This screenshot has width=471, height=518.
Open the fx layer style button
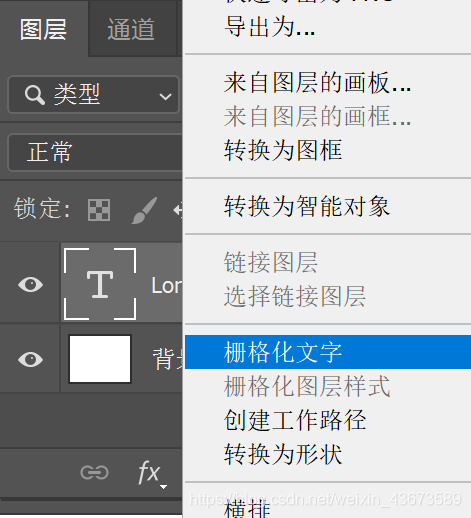pos(149,472)
